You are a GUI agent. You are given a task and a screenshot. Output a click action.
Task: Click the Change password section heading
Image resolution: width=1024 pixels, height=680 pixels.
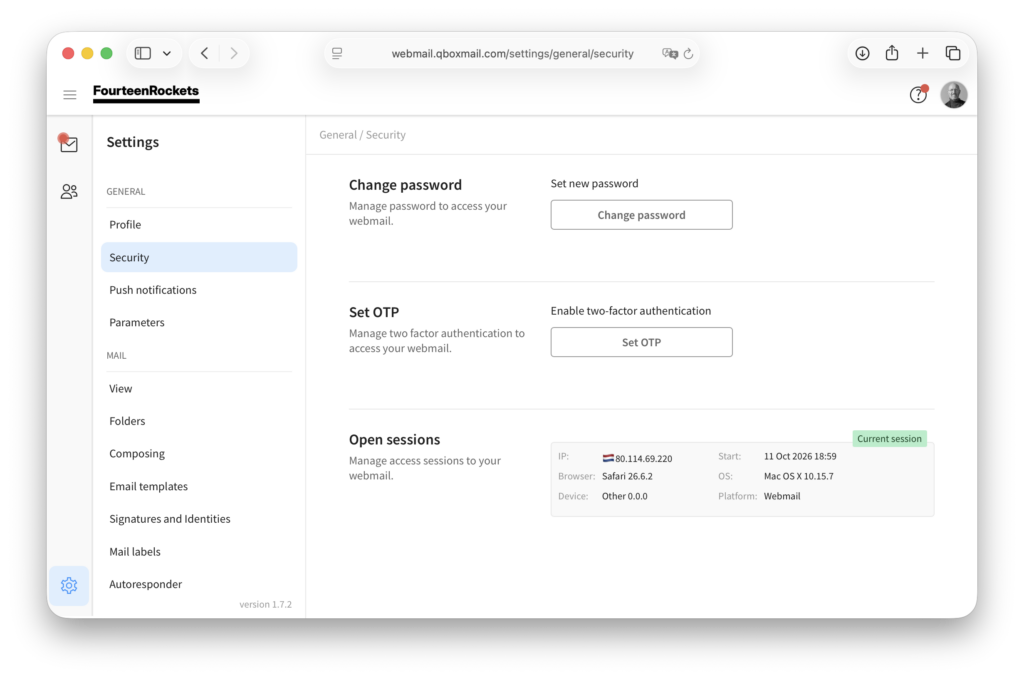pos(405,185)
